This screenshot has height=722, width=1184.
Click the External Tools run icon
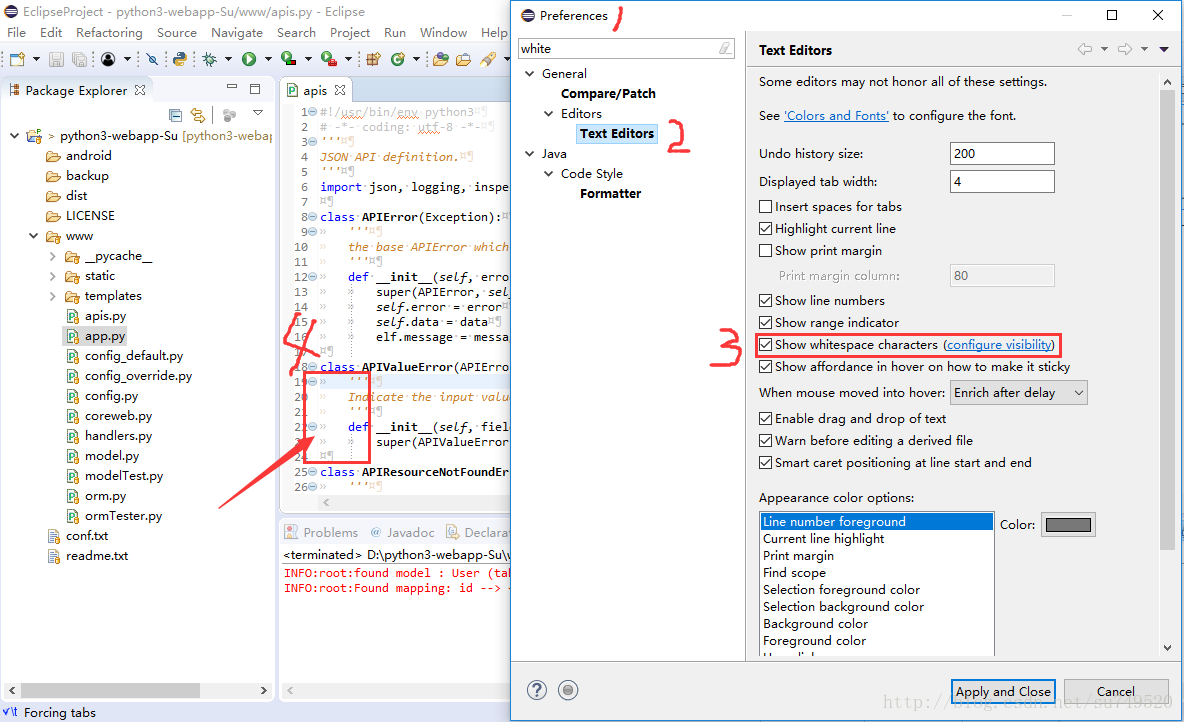328,59
